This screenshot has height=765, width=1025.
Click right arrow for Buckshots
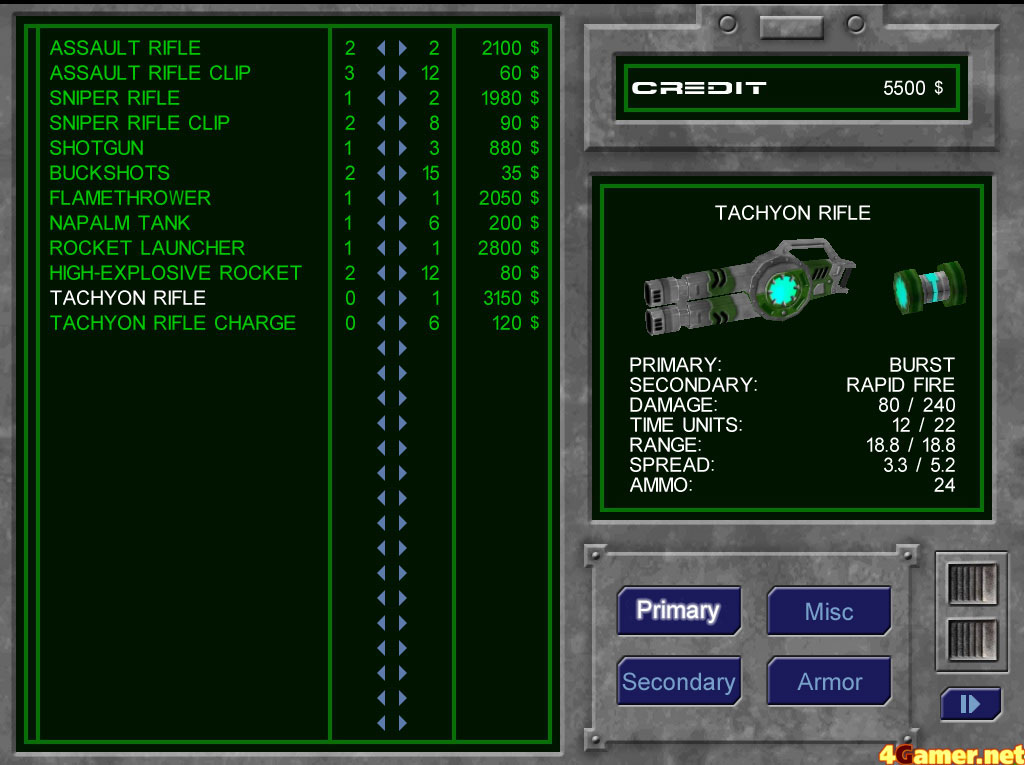click(403, 173)
